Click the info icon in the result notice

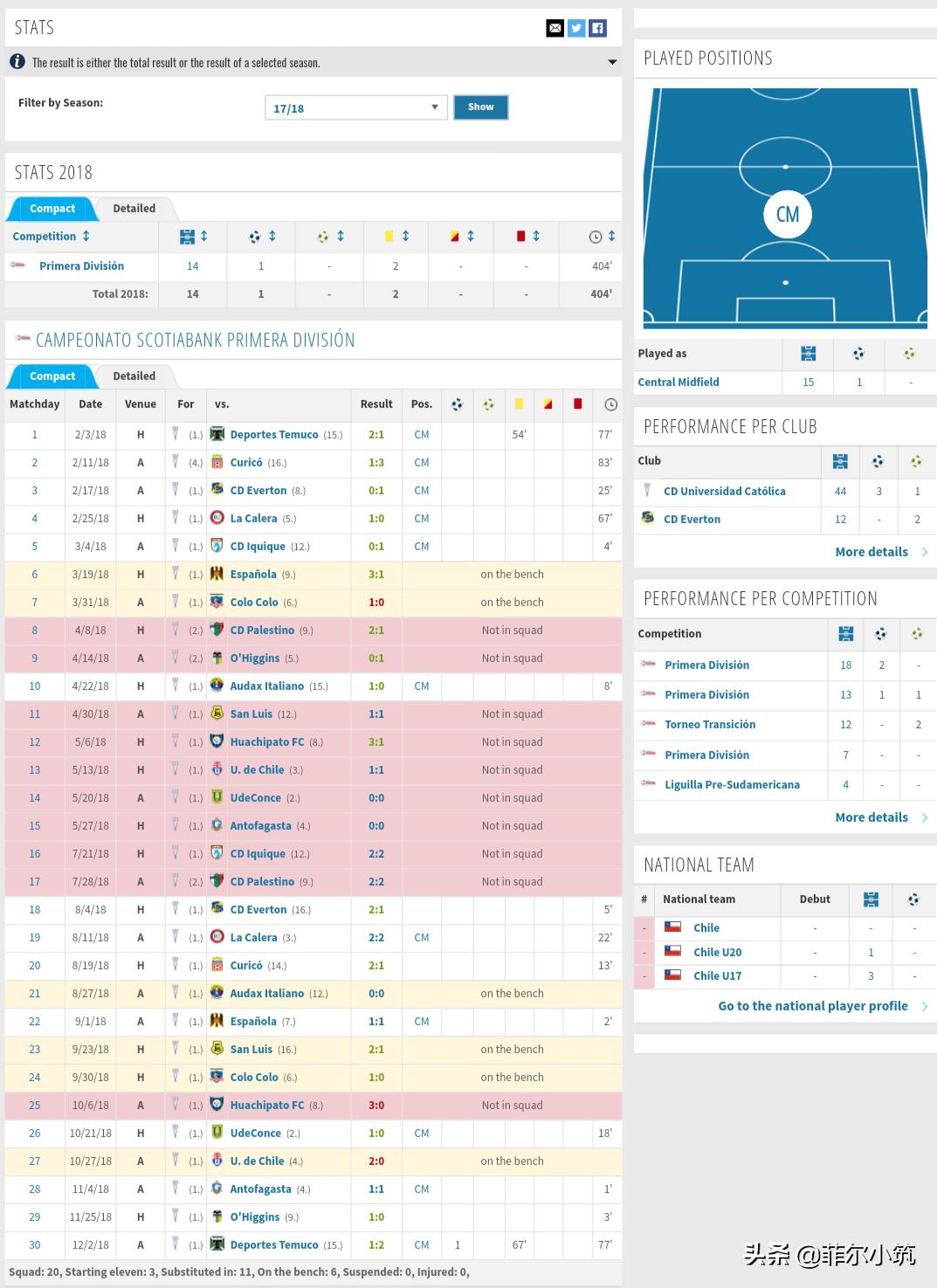pos(17,62)
